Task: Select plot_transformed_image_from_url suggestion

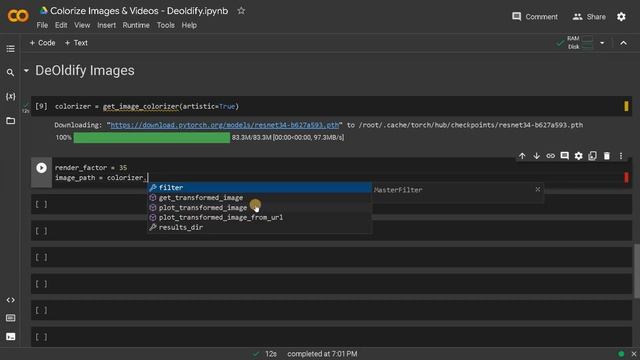Action: [x=260, y=218]
